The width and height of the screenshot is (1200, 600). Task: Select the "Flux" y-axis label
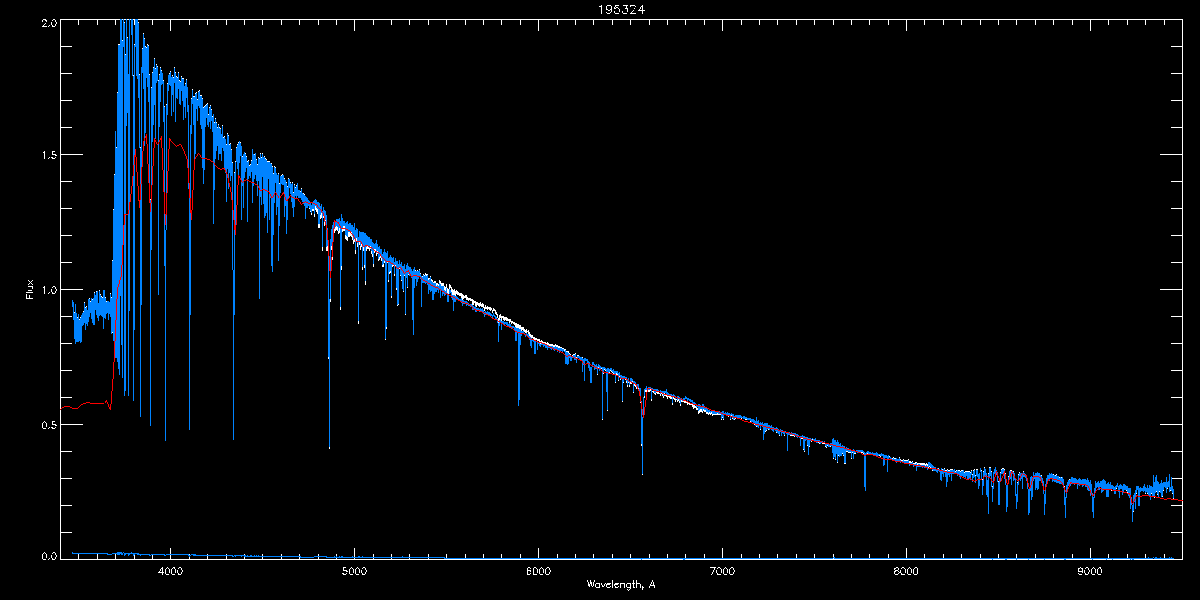pos(30,290)
